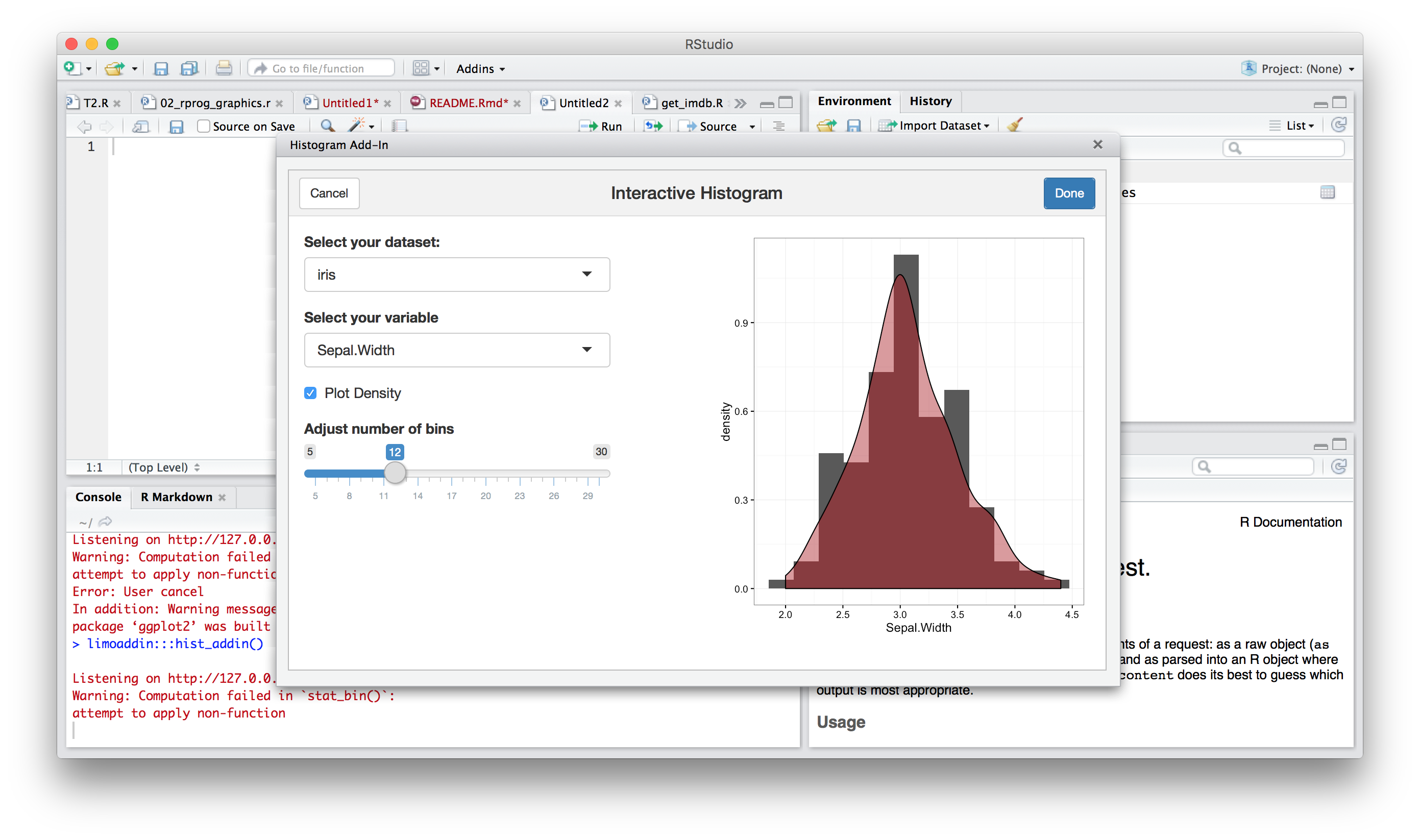Switch to the R Markdown tab
The image size is (1420, 840).
(x=176, y=497)
